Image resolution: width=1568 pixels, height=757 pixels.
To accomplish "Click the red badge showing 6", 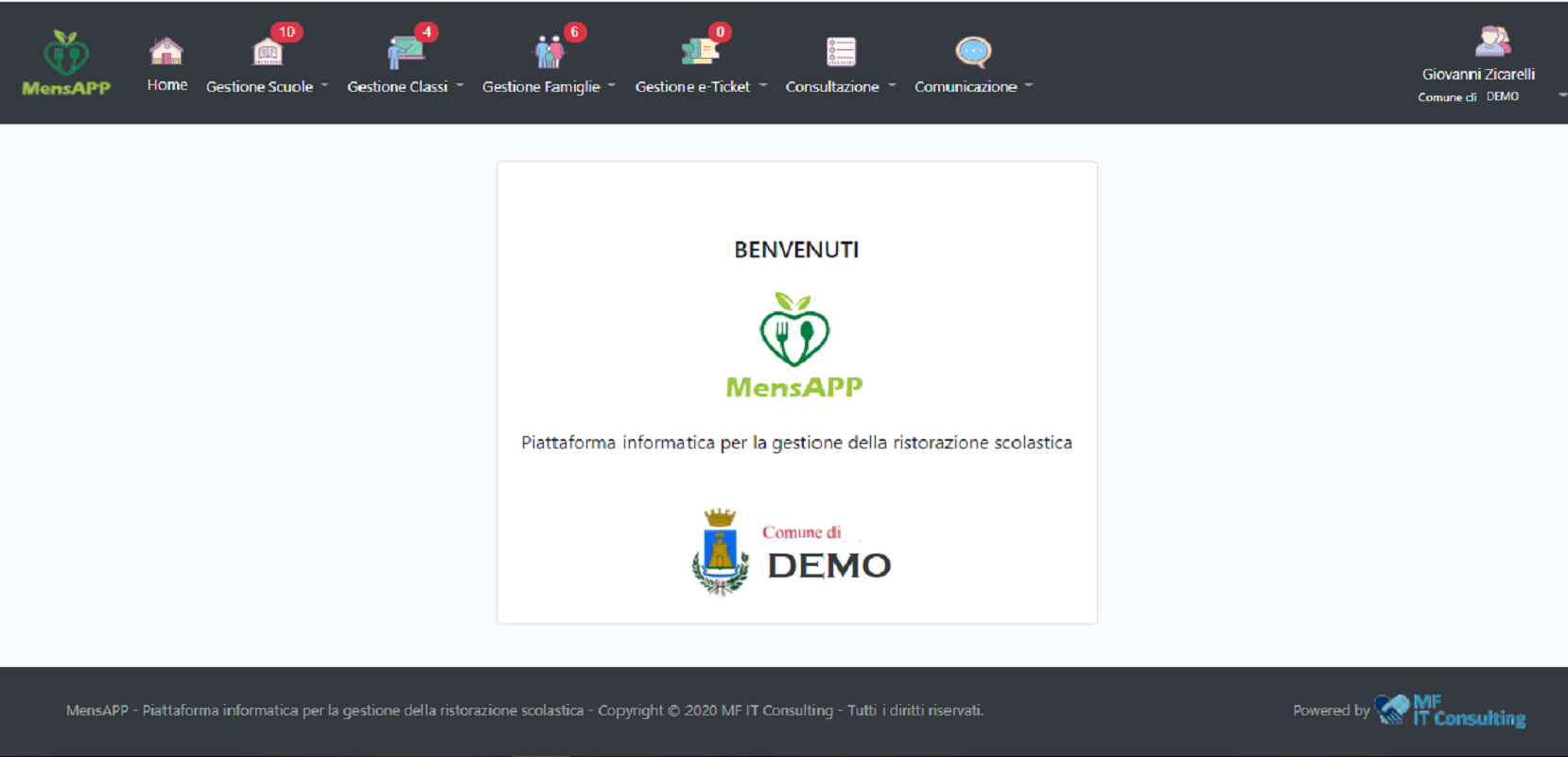I will 574,32.
